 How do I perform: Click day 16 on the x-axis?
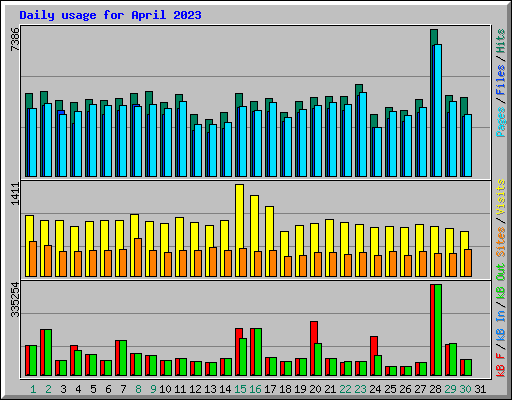coord(255,389)
